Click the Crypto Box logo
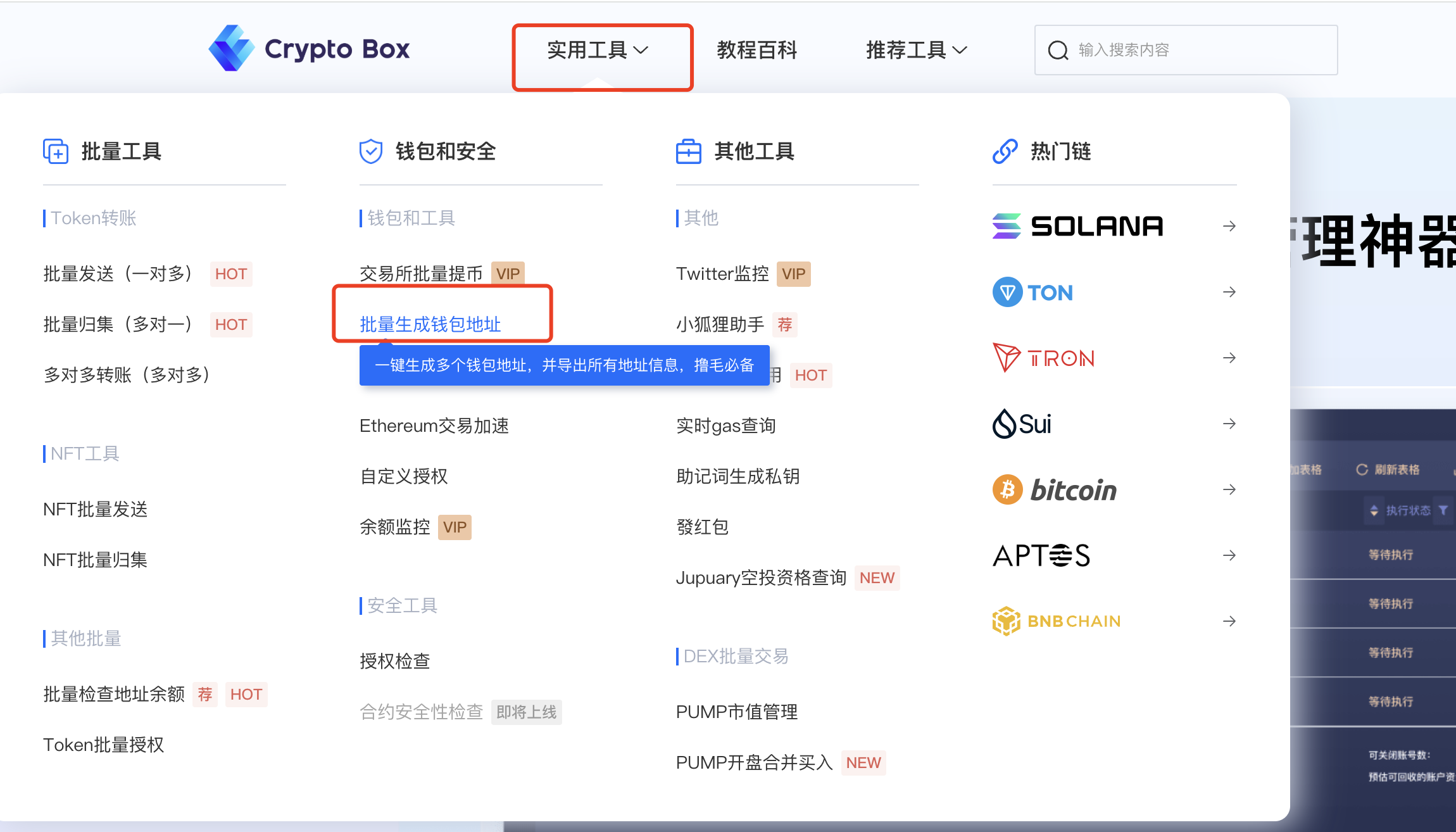 pyautogui.click(x=309, y=49)
